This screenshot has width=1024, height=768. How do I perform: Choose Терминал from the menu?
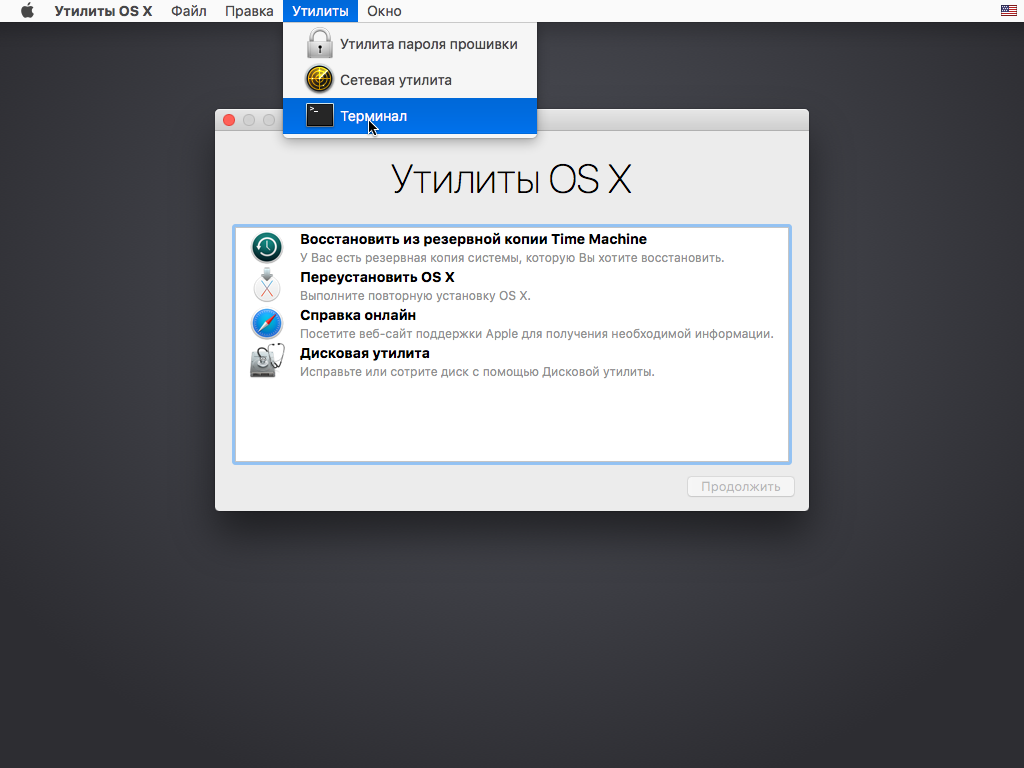(374, 116)
